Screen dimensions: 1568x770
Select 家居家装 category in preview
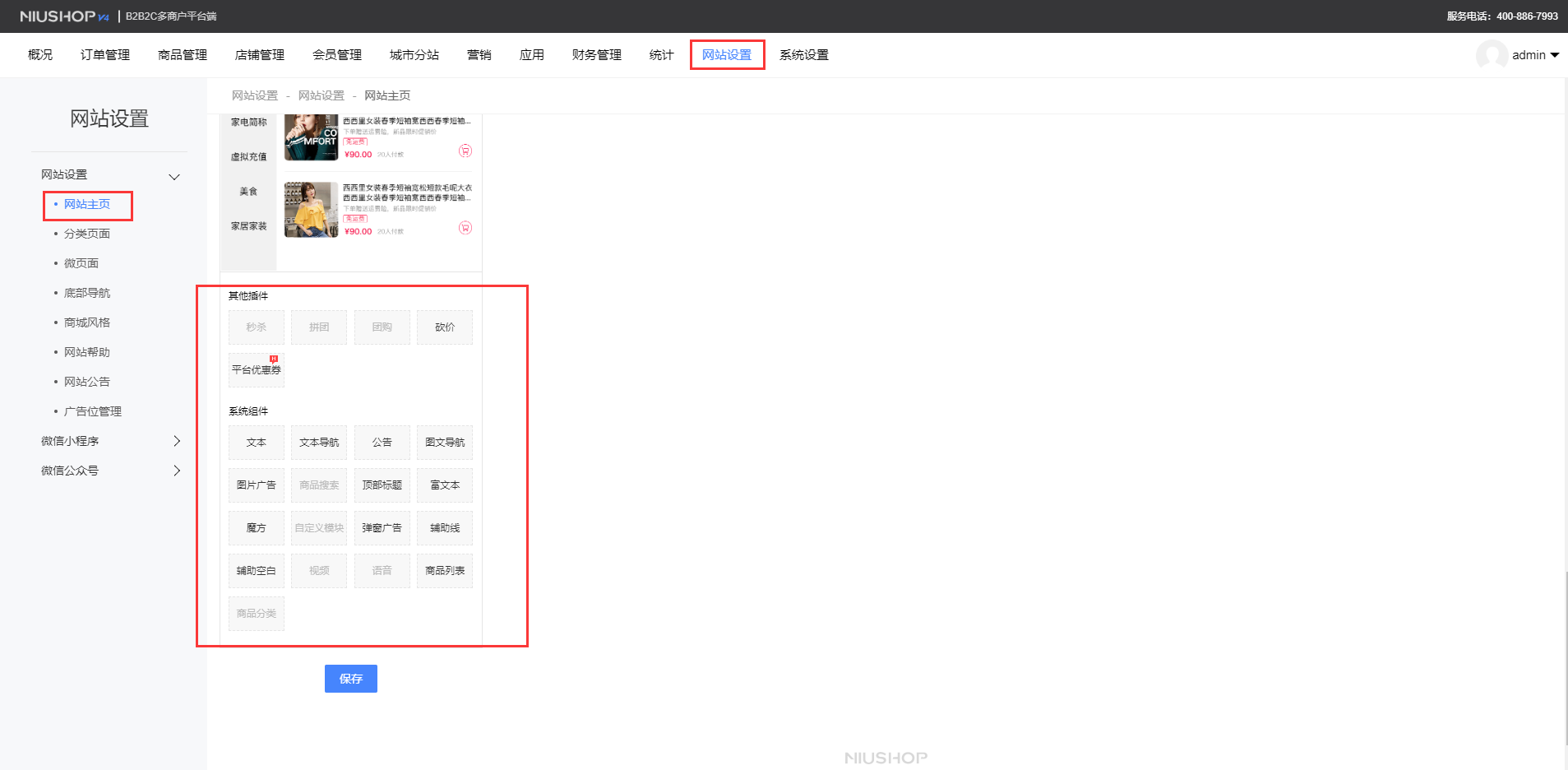(x=248, y=226)
